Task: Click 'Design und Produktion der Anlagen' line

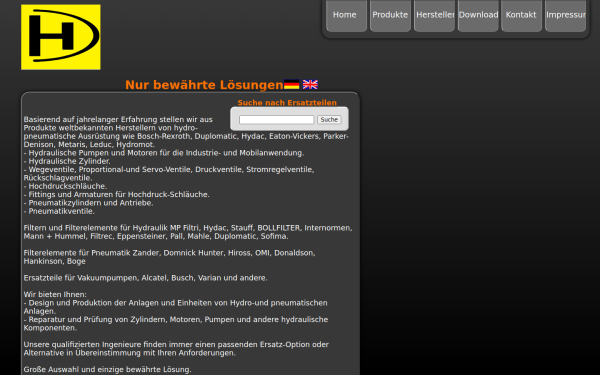Action: pyautogui.click(x=175, y=307)
